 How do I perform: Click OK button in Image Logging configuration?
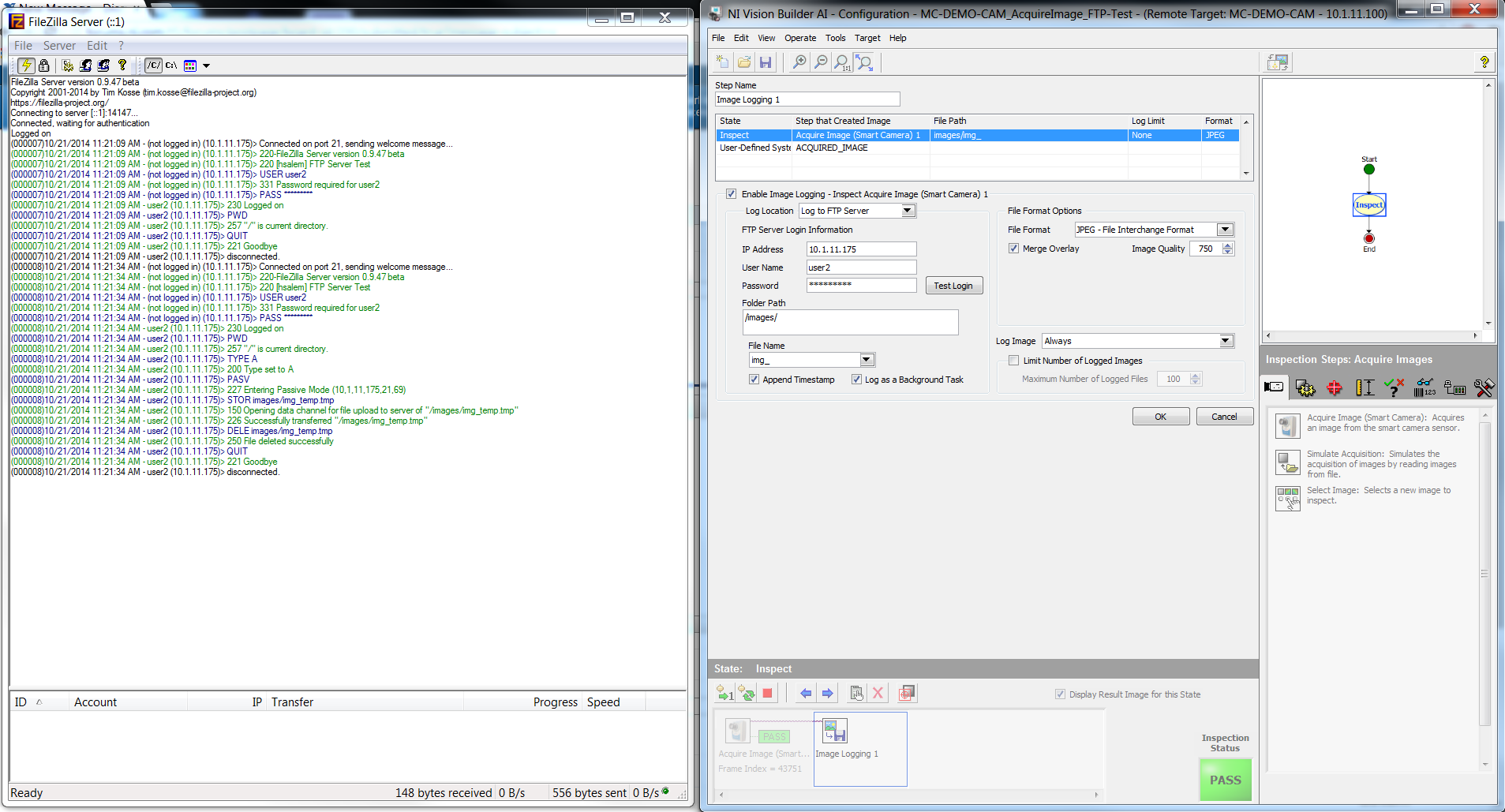click(x=1161, y=417)
